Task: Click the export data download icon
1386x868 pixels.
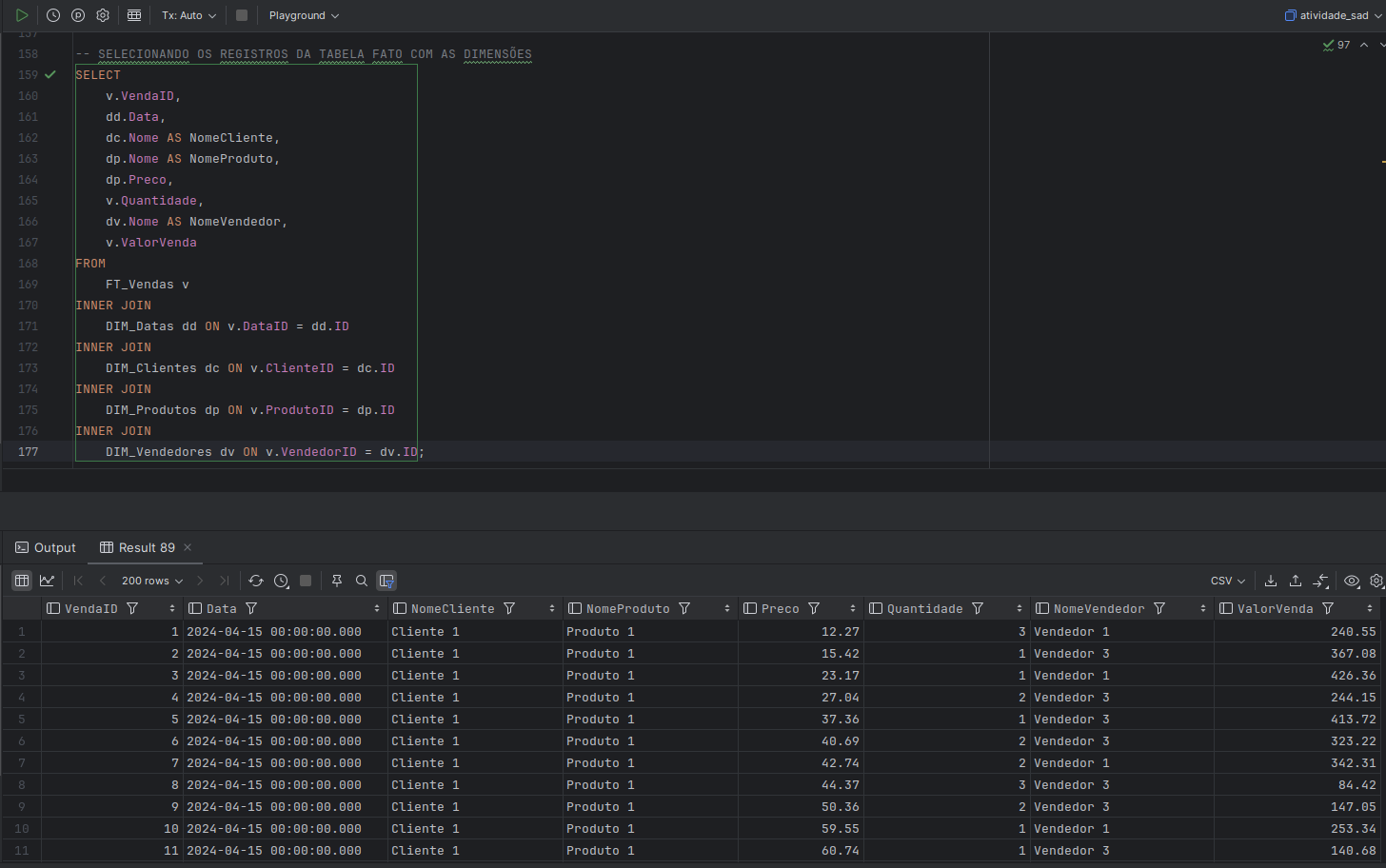Action: 1271,581
